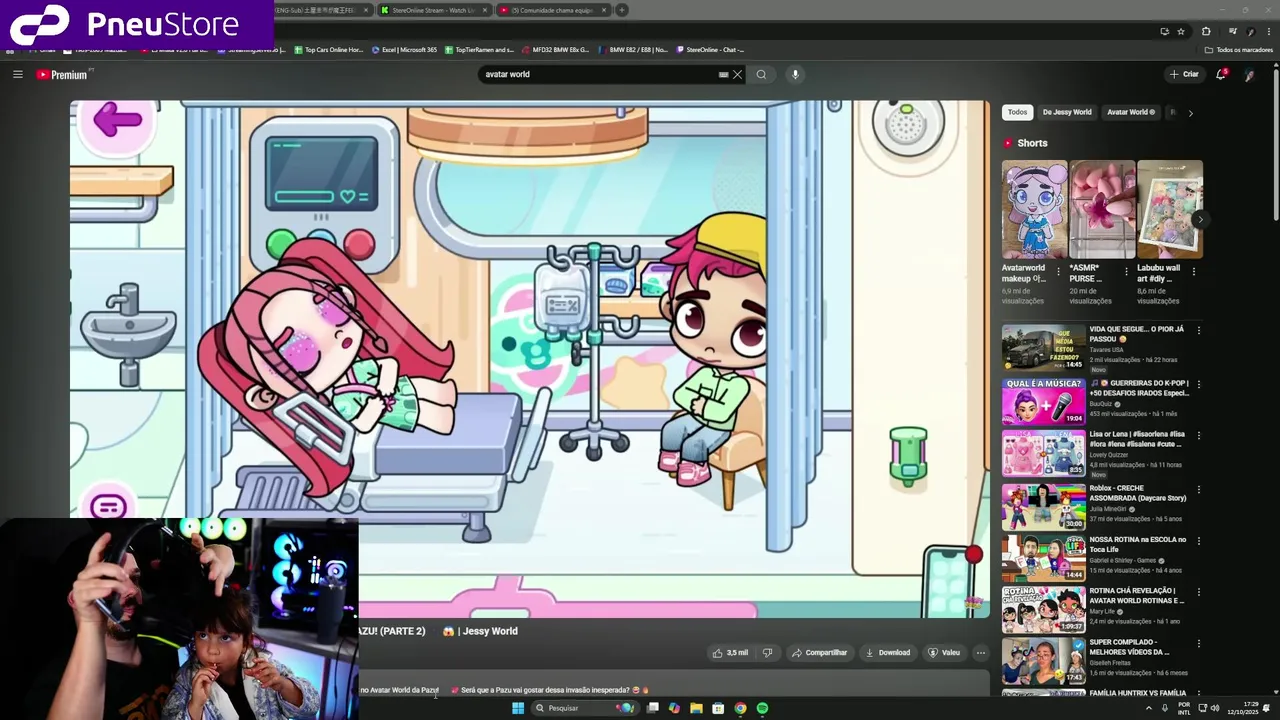Open more actions ellipsis below video
Image resolution: width=1280 pixels, height=720 pixels.
(981, 653)
